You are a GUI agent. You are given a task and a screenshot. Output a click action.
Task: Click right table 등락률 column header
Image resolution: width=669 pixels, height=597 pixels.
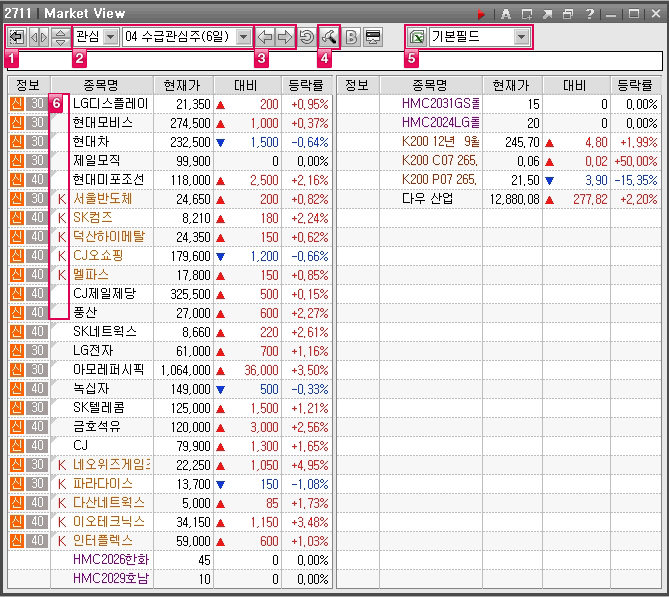(635, 85)
